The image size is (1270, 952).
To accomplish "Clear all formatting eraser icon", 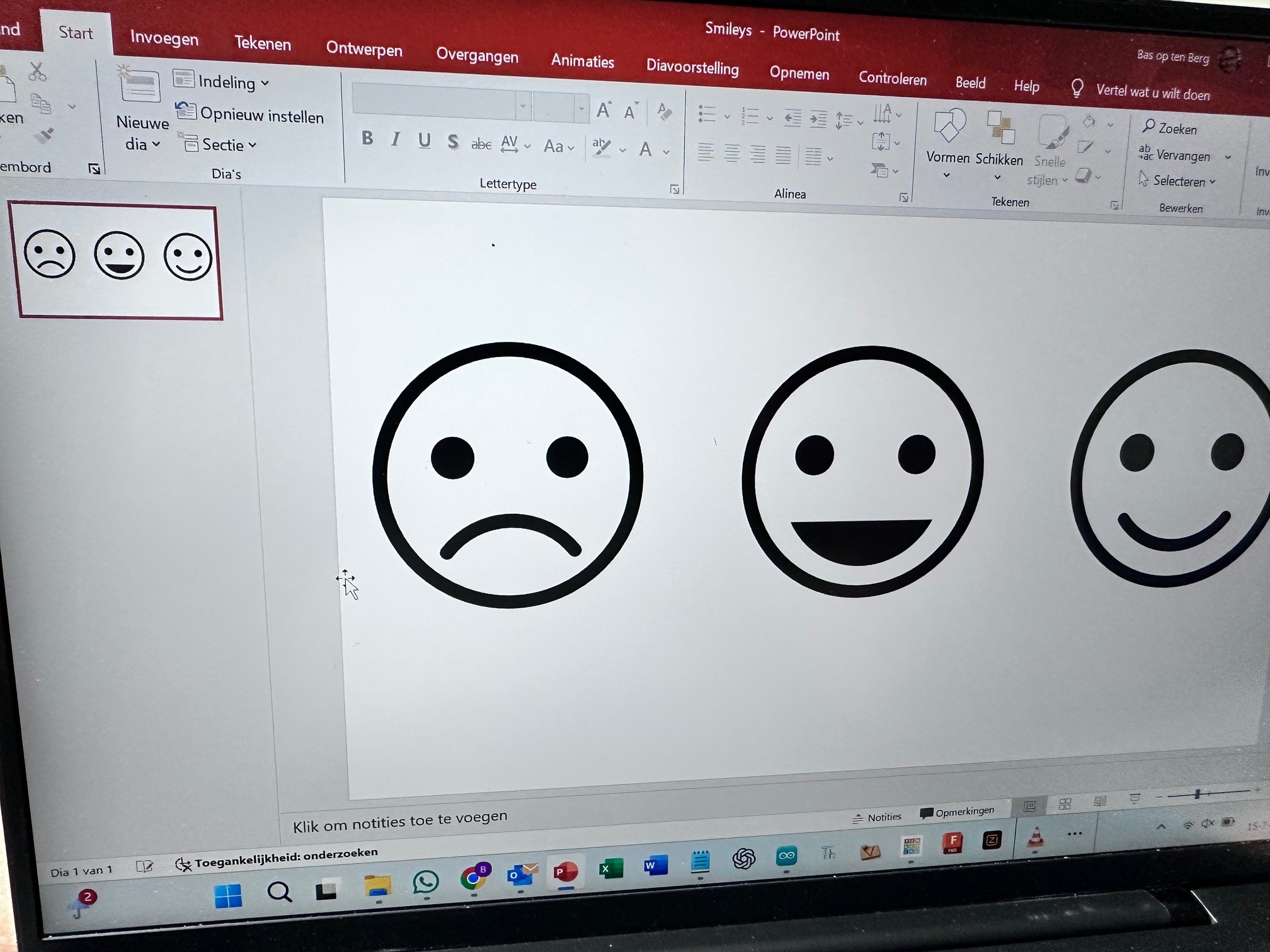I will coord(664,112).
